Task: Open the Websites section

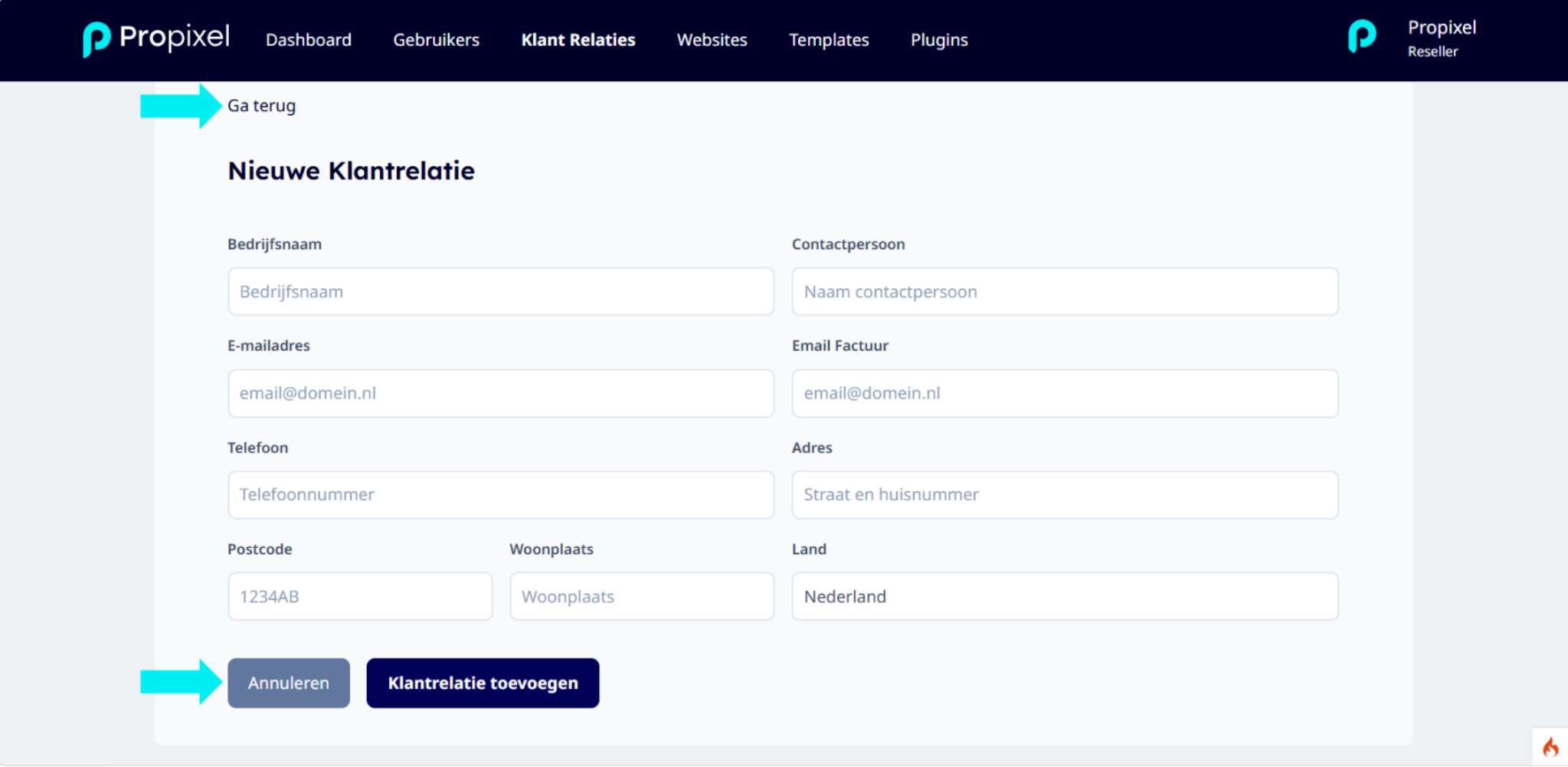Action: tap(712, 40)
